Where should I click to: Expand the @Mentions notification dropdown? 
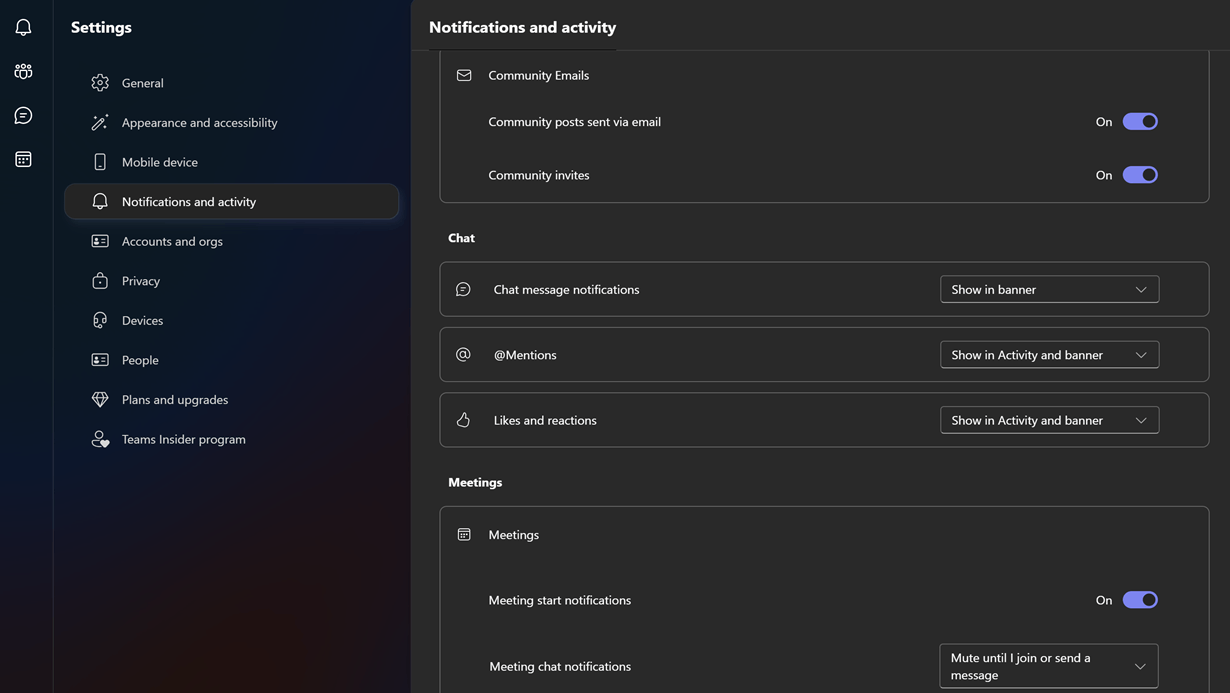tap(1049, 354)
